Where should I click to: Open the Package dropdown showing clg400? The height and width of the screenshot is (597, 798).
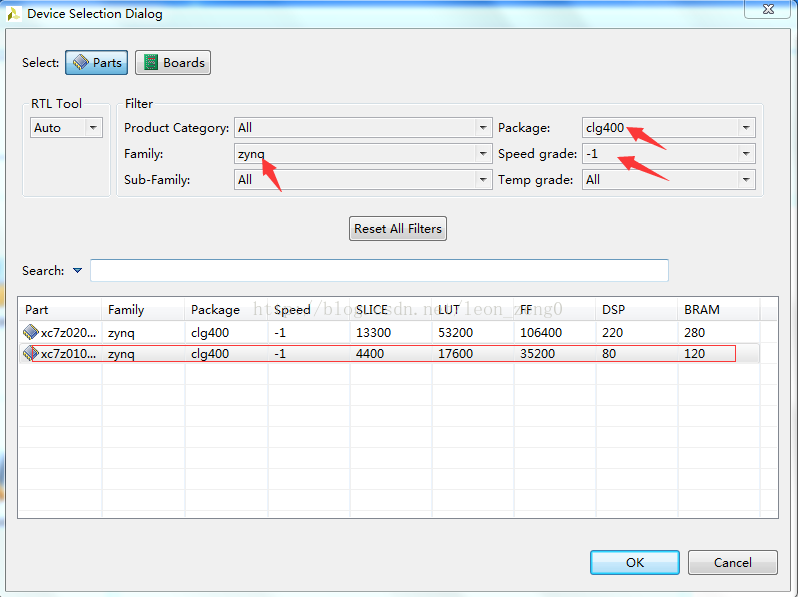[668, 128]
